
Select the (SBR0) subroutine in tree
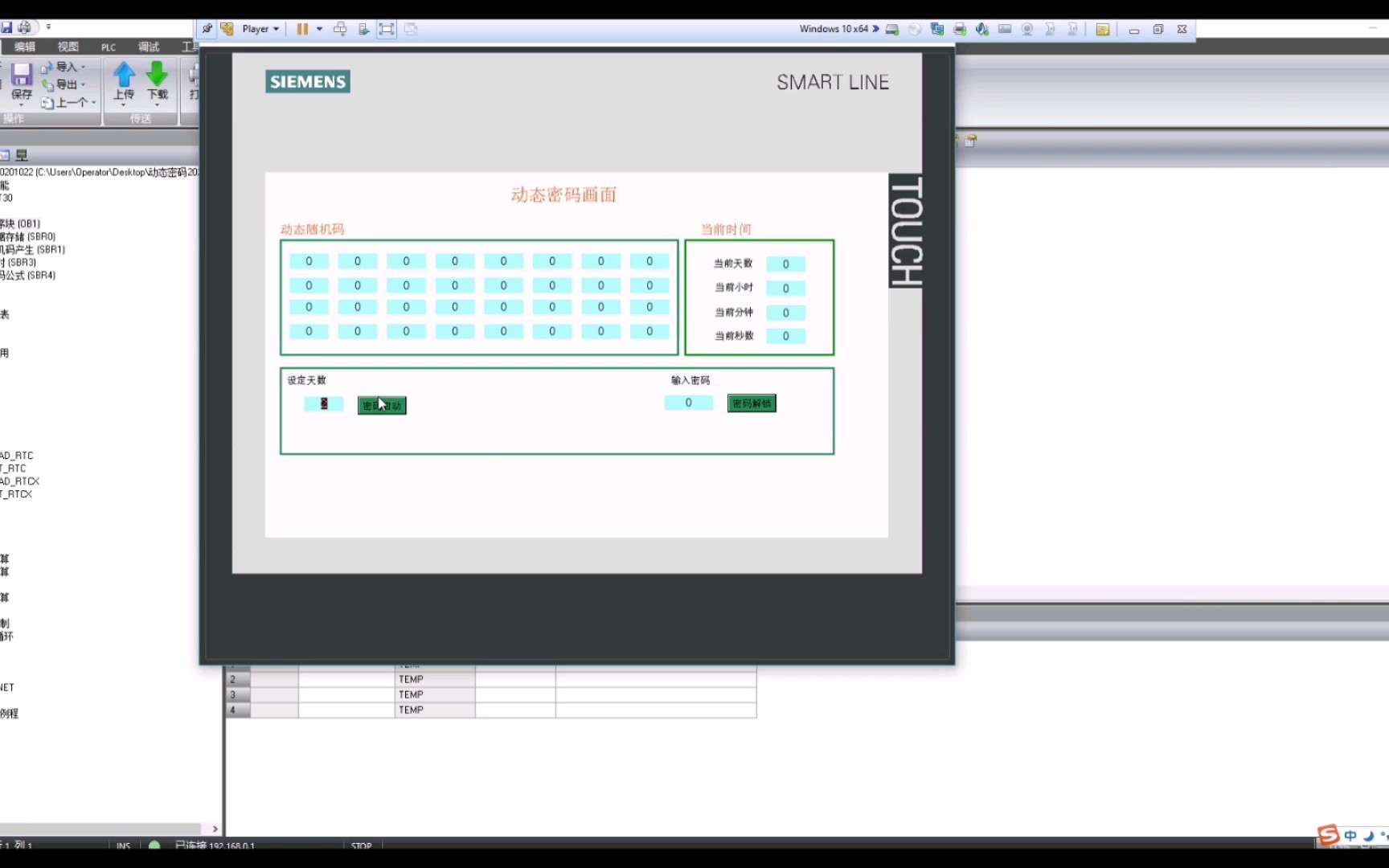coord(28,236)
